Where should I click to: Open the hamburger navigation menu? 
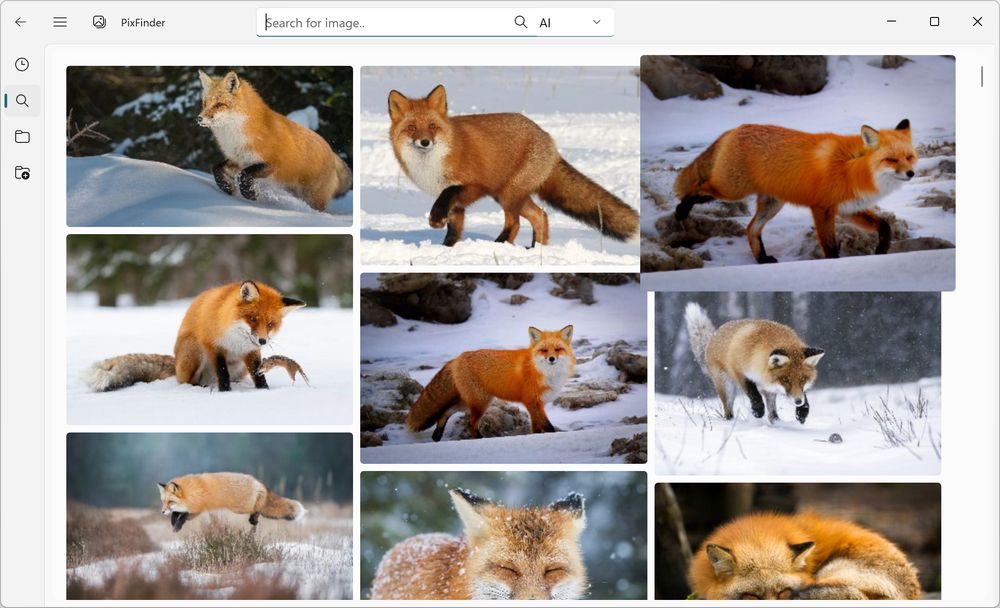point(60,22)
